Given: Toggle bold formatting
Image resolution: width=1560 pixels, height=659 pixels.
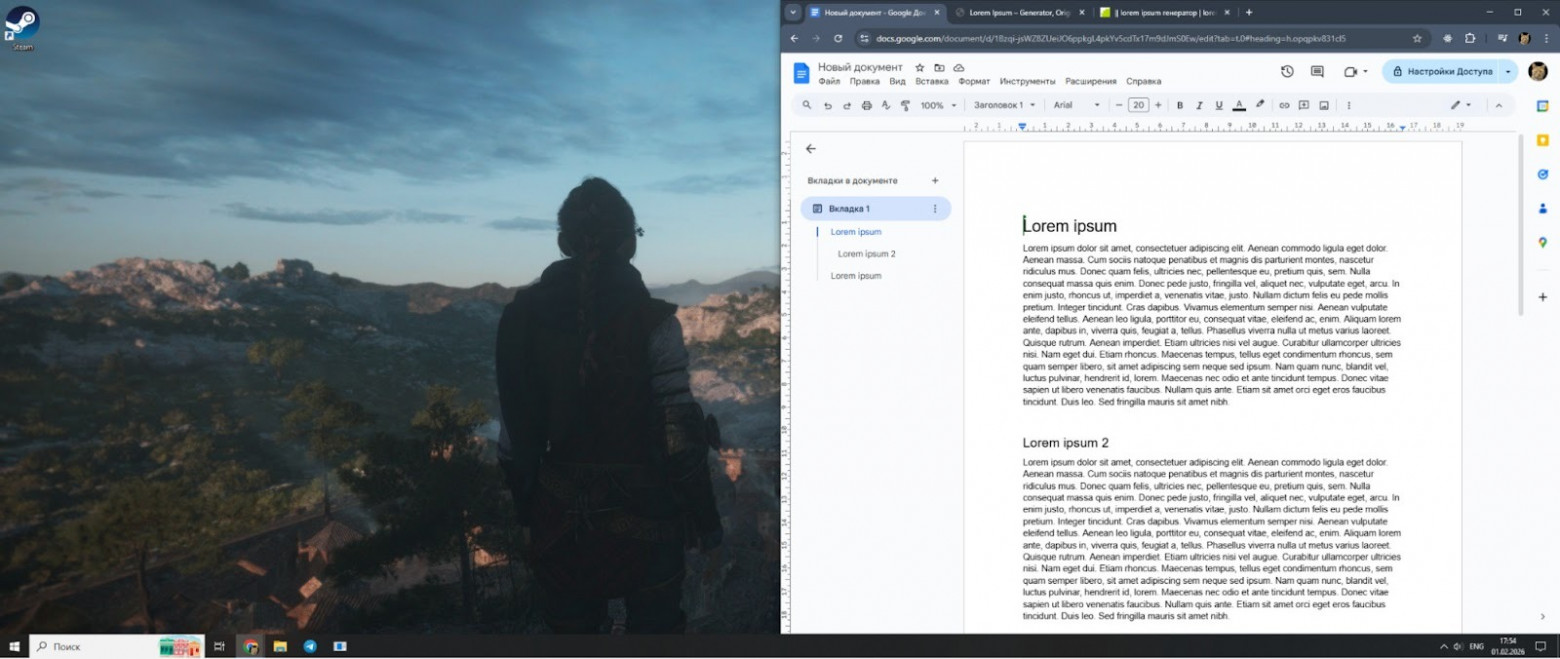Looking at the screenshot, I should [x=1179, y=105].
